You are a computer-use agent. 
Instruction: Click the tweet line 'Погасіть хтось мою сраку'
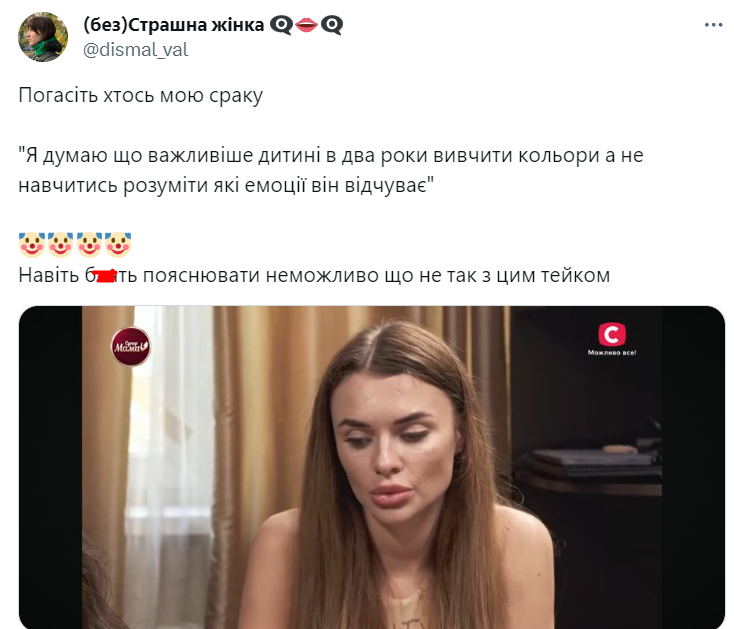click(x=140, y=95)
